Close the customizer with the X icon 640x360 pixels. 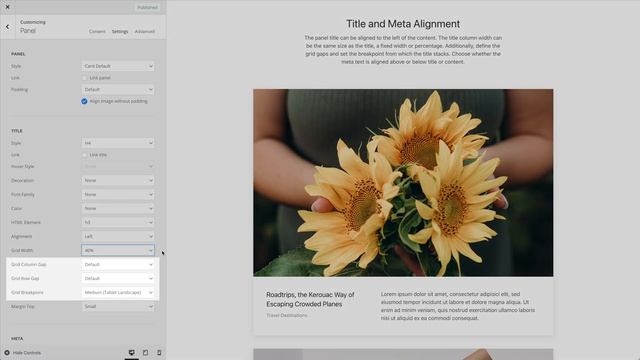click(7, 7)
